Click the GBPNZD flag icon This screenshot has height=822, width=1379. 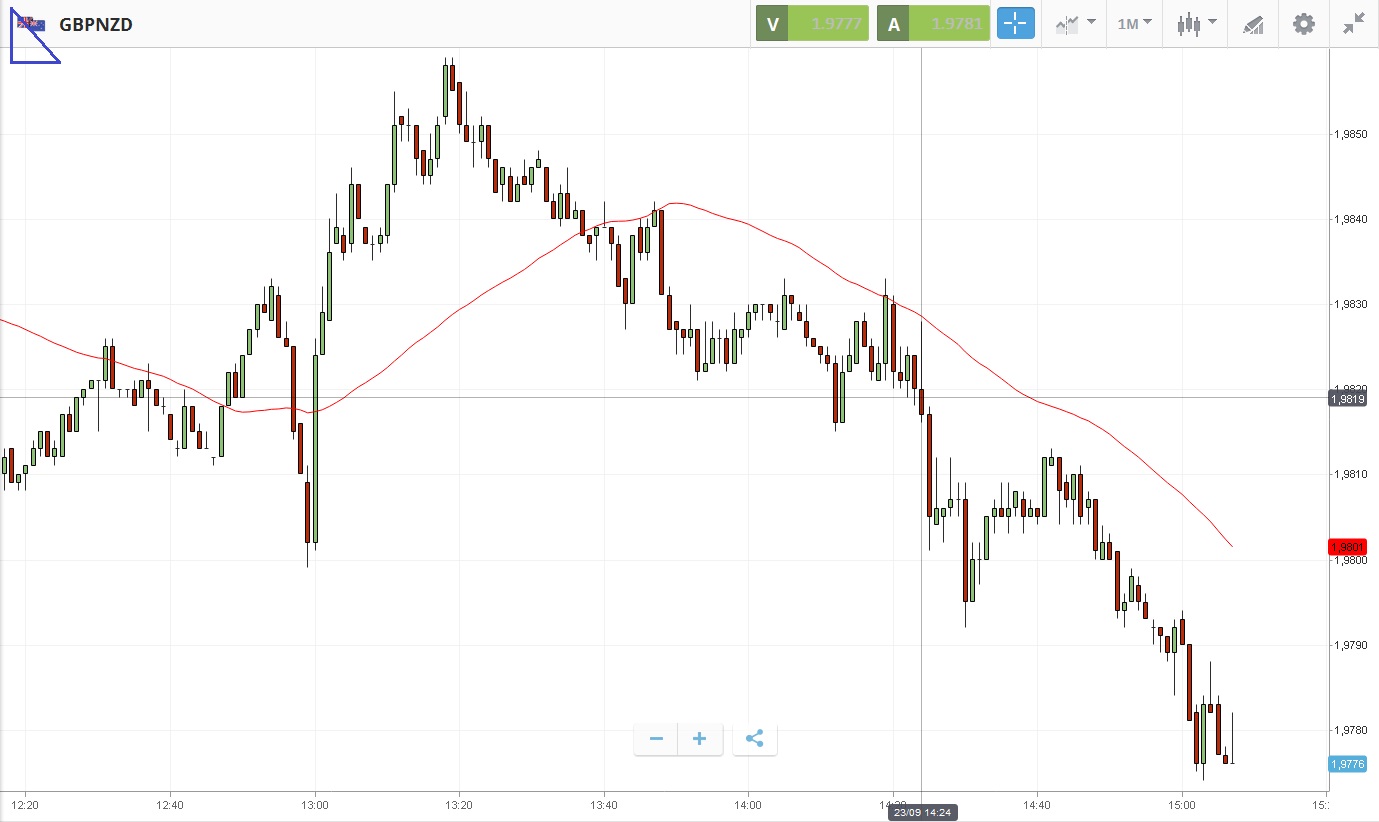pos(31,24)
